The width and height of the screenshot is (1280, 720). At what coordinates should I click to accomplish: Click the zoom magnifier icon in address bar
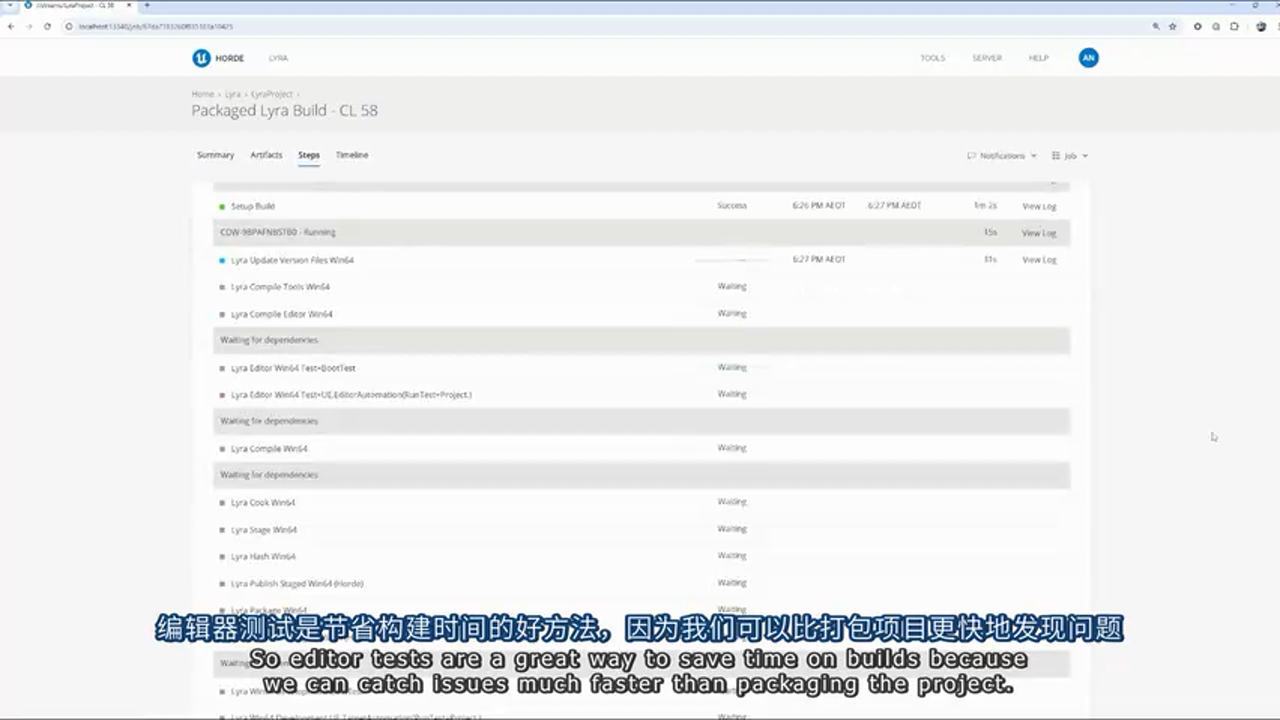pos(1156,26)
